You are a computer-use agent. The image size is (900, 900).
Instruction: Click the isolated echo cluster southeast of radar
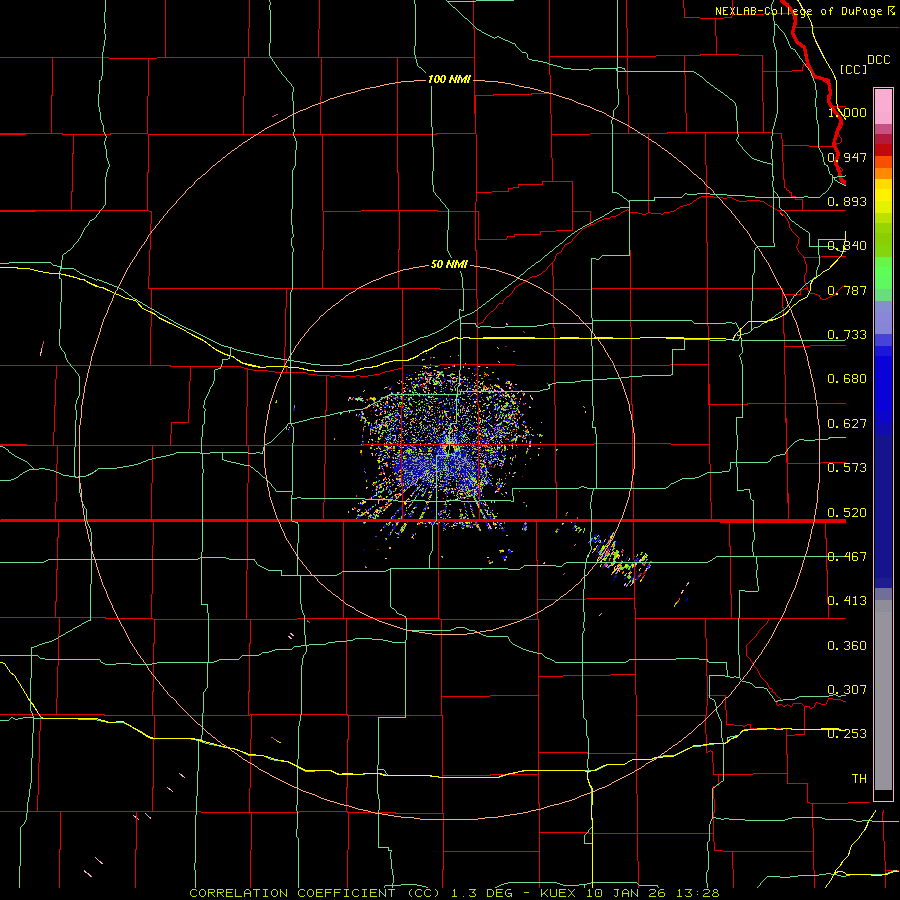coord(620,558)
